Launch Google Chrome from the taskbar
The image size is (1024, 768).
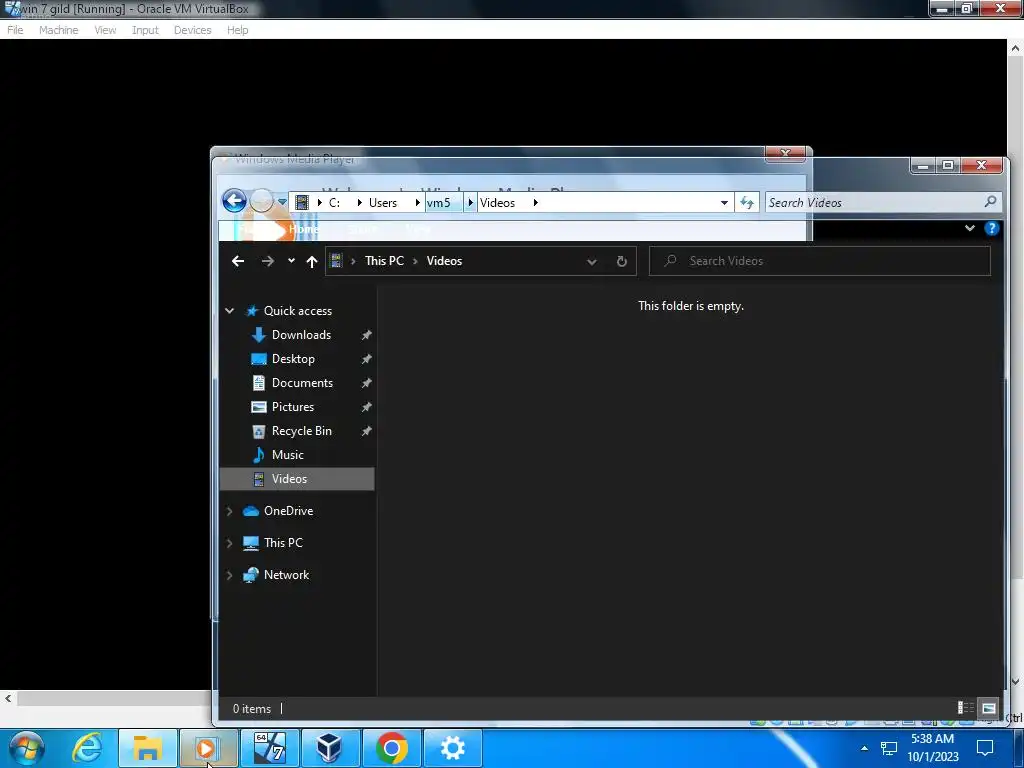(391, 748)
